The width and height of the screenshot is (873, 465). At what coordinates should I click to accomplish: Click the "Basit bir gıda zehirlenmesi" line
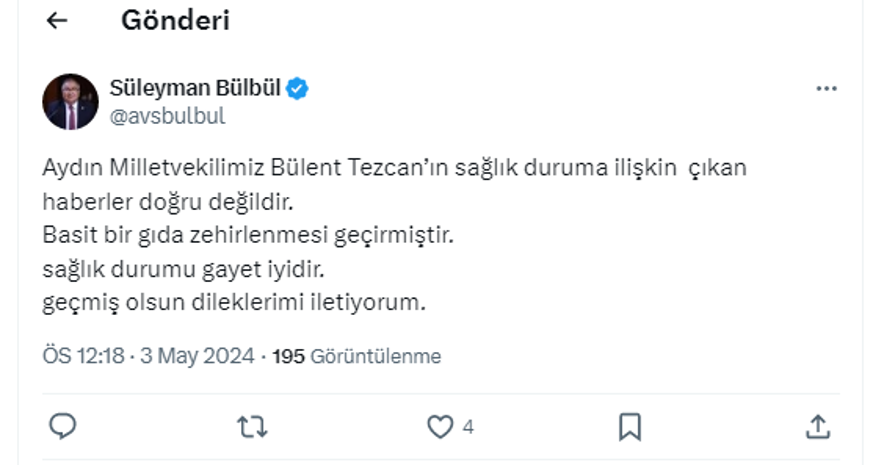click(x=248, y=236)
